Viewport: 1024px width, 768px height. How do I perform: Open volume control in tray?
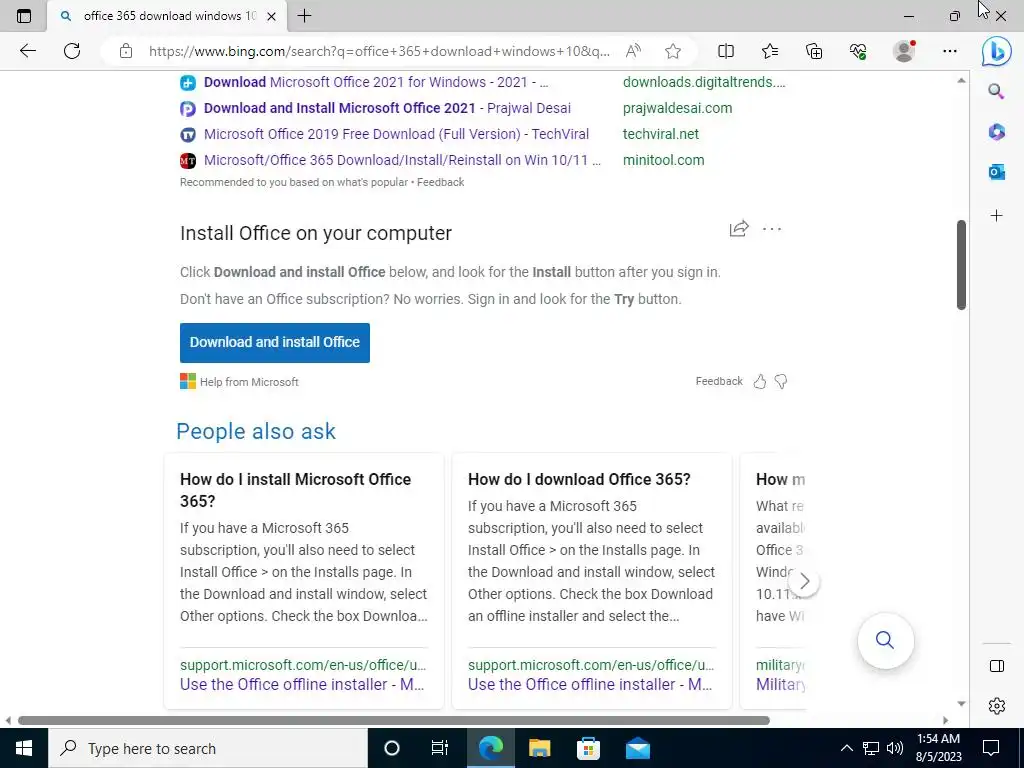click(x=895, y=748)
